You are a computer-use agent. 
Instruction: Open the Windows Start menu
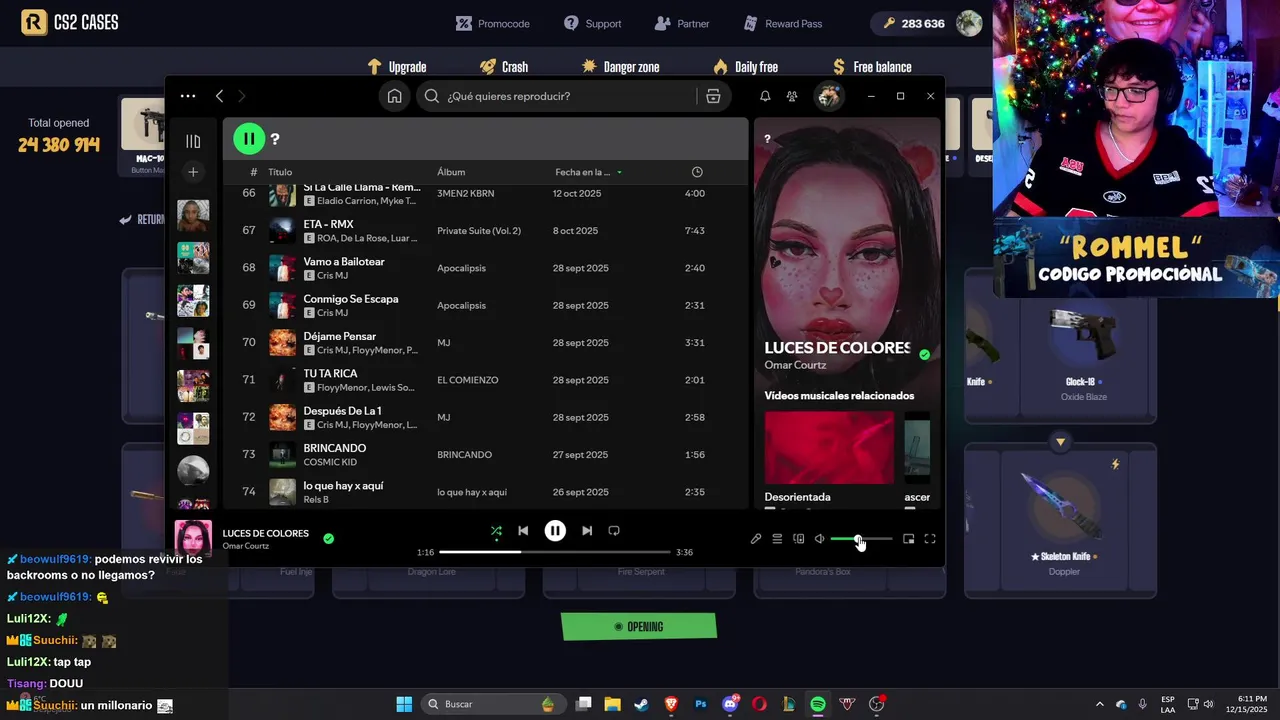404,704
